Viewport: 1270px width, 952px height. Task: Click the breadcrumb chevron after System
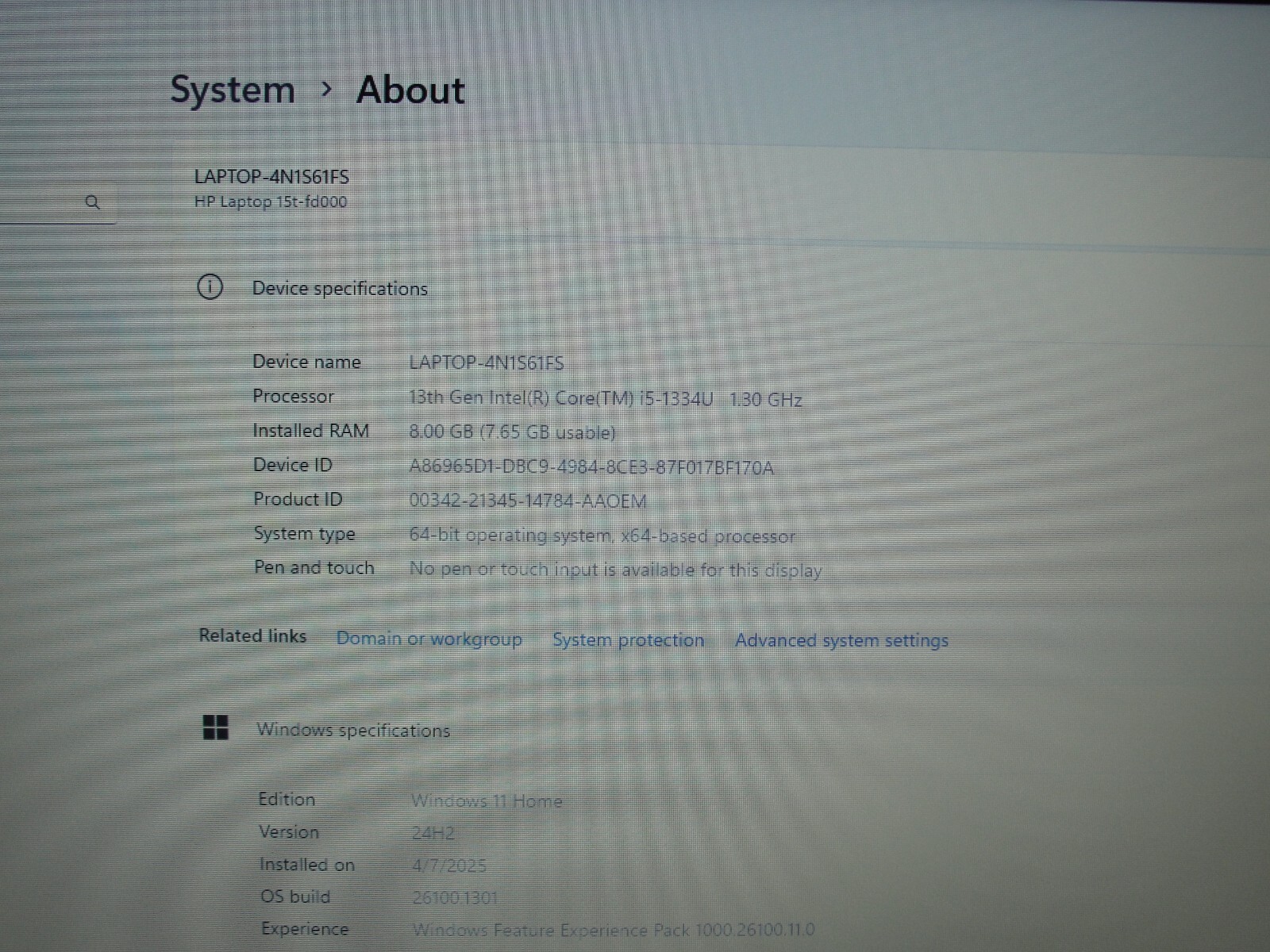(x=326, y=90)
